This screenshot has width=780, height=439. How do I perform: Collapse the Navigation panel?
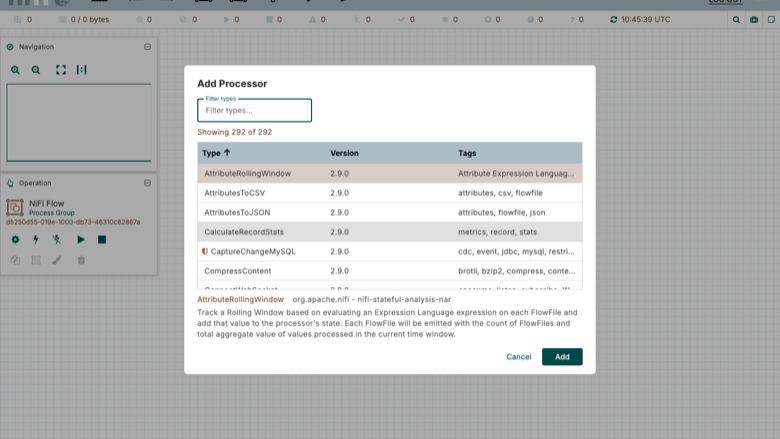(x=147, y=47)
